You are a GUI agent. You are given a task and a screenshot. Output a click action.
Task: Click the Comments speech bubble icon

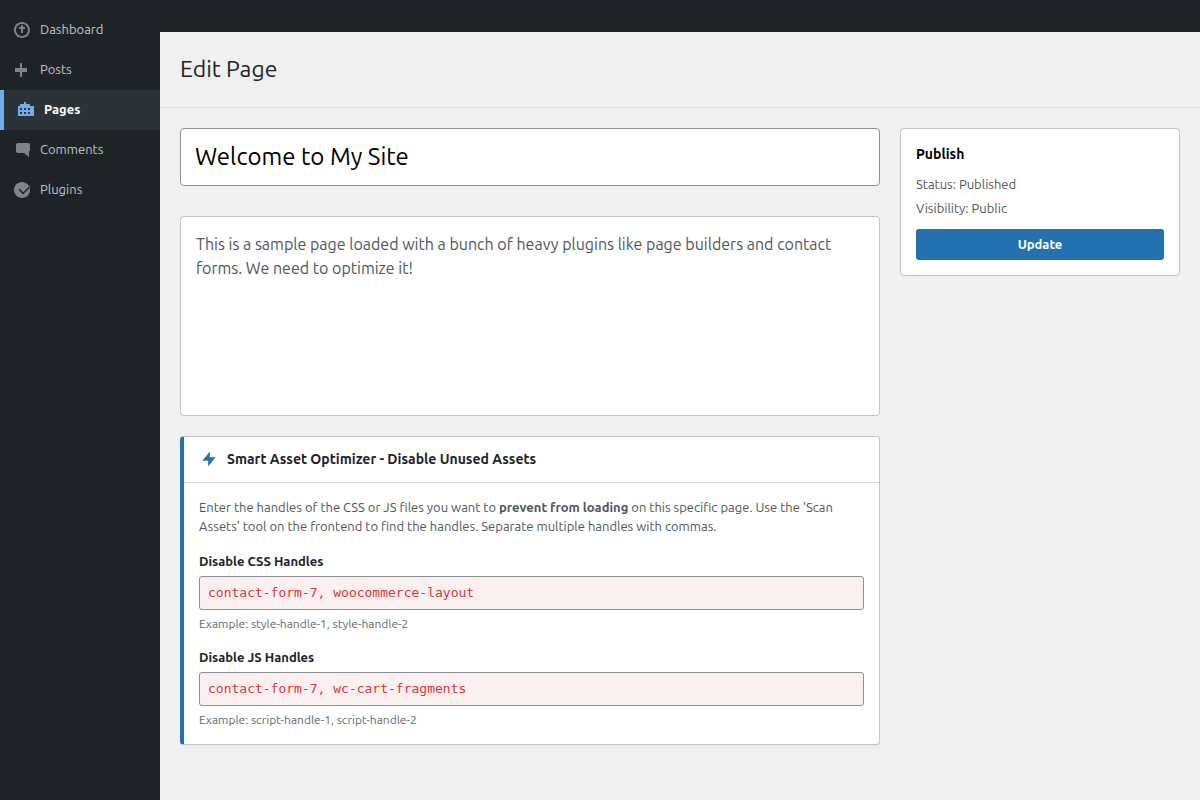pos(20,149)
